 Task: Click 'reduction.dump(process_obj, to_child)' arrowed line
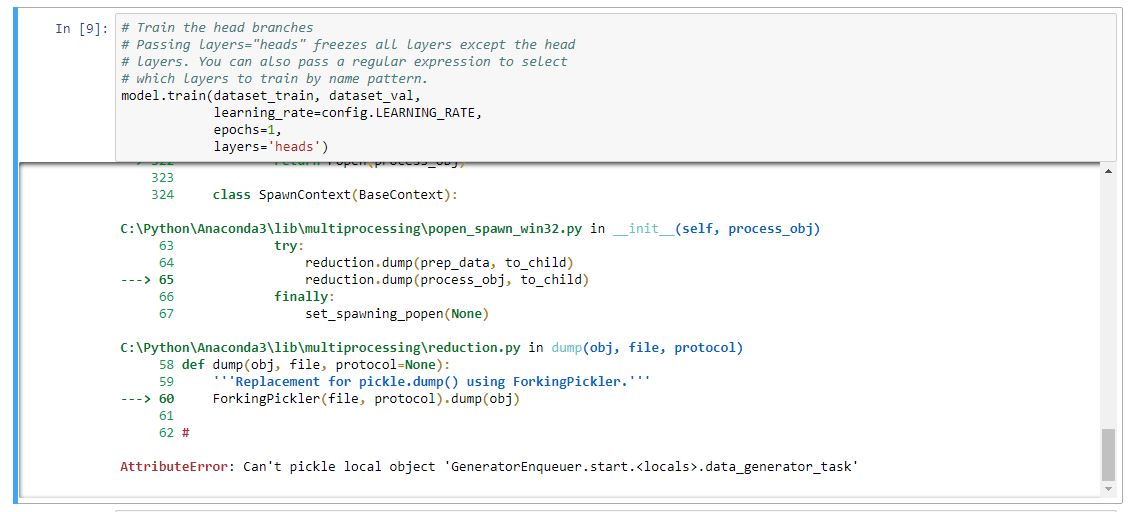point(446,279)
